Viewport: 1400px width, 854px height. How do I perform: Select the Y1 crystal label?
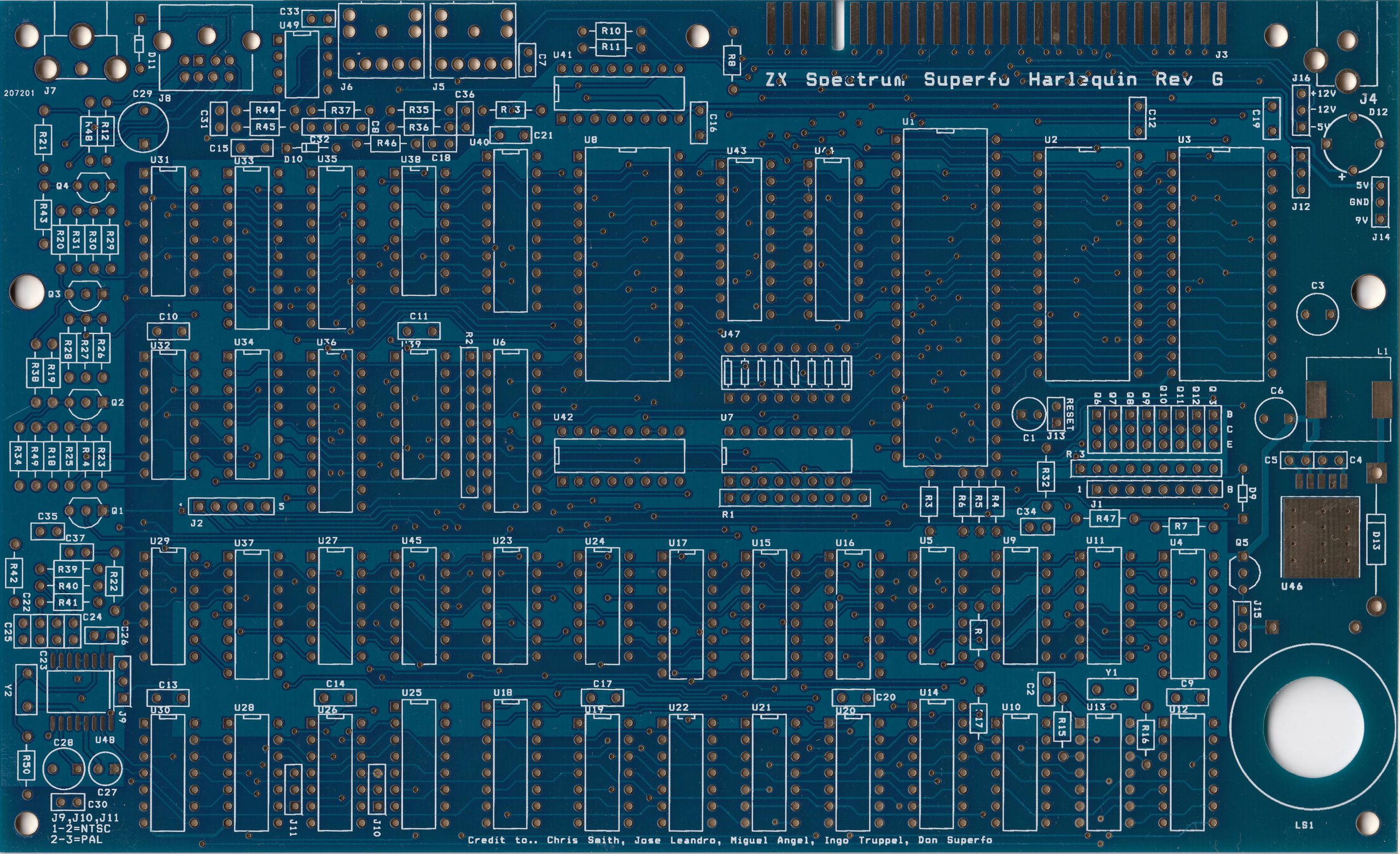click(x=1112, y=672)
